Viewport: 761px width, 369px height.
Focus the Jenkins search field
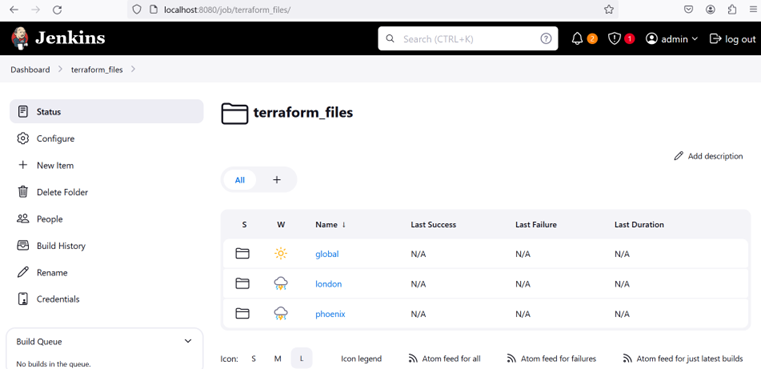click(x=467, y=39)
